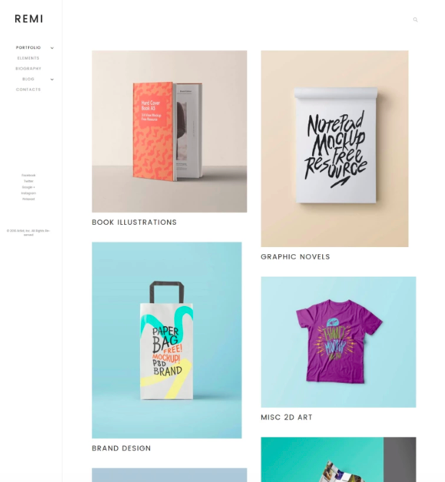
Task: View the purple t-shirt thumbnail
Action: [338, 342]
